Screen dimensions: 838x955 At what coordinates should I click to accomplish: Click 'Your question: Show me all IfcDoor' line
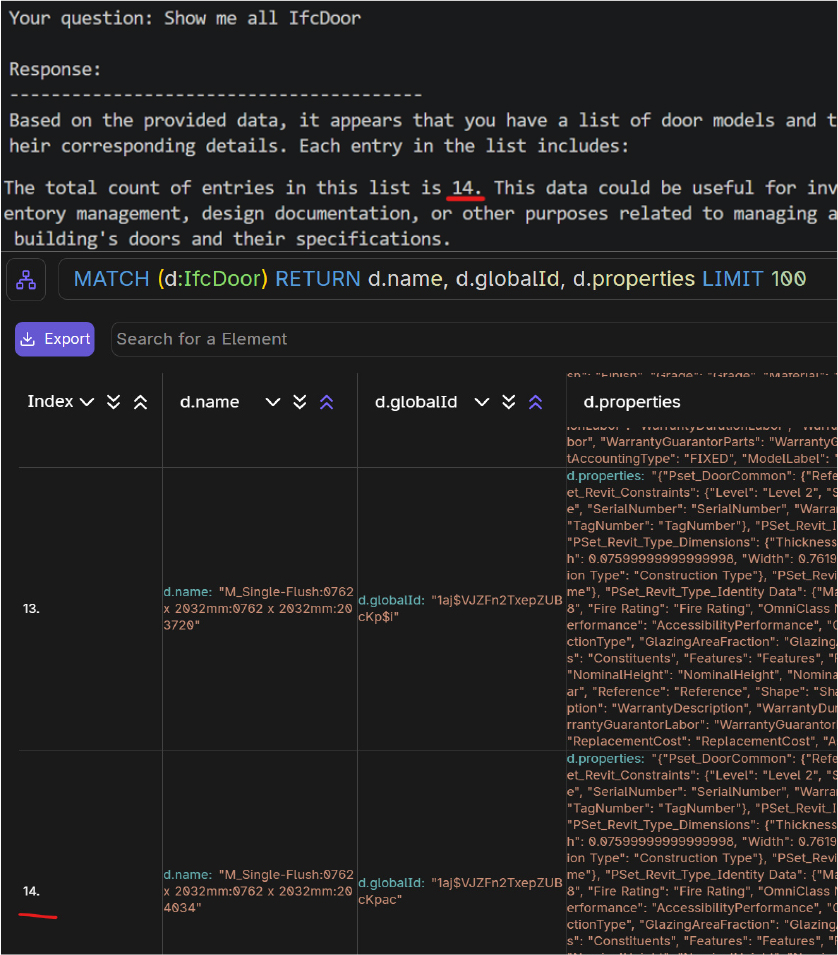click(185, 18)
